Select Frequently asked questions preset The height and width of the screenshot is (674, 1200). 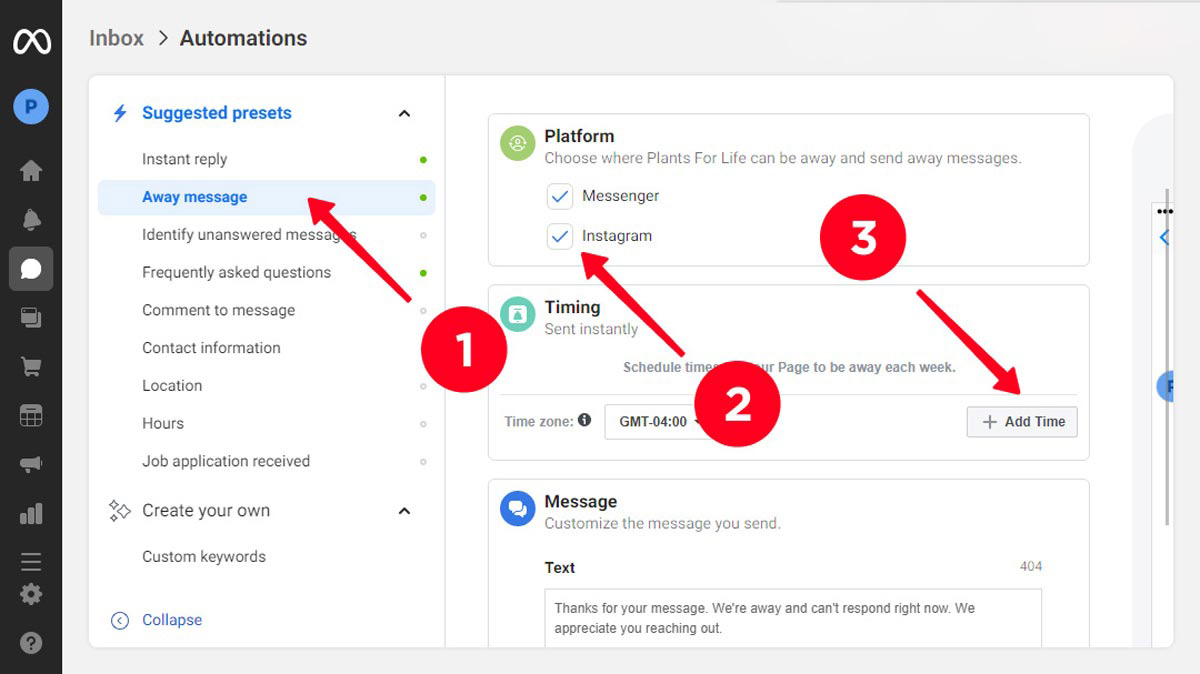coord(236,272)
